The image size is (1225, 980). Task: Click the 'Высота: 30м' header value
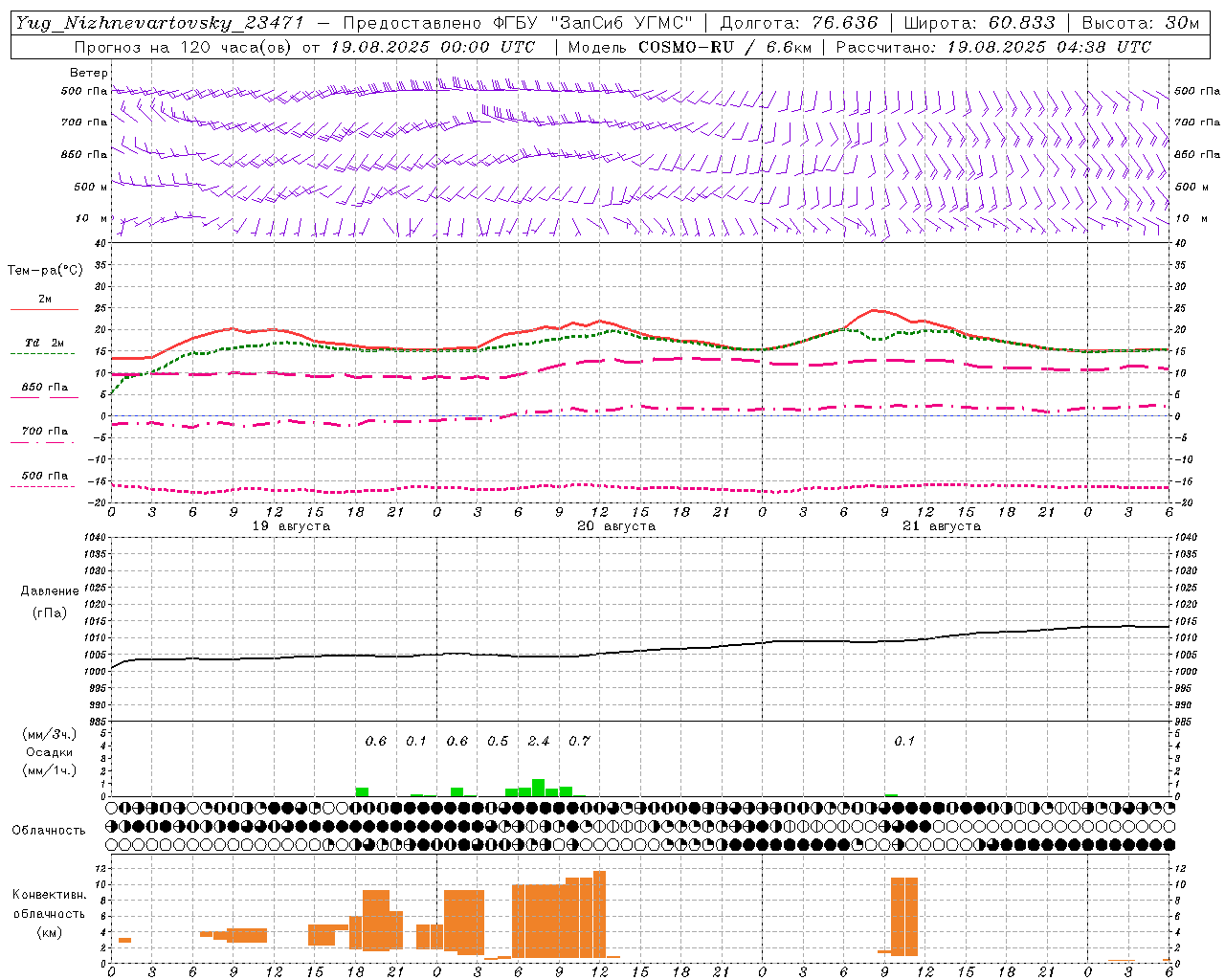coord(1141,23)
